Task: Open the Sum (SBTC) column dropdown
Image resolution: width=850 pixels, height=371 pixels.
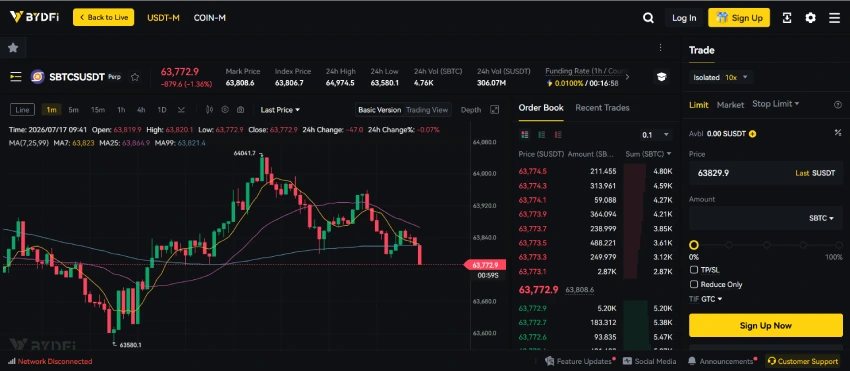Action: [x=648, y=154]
